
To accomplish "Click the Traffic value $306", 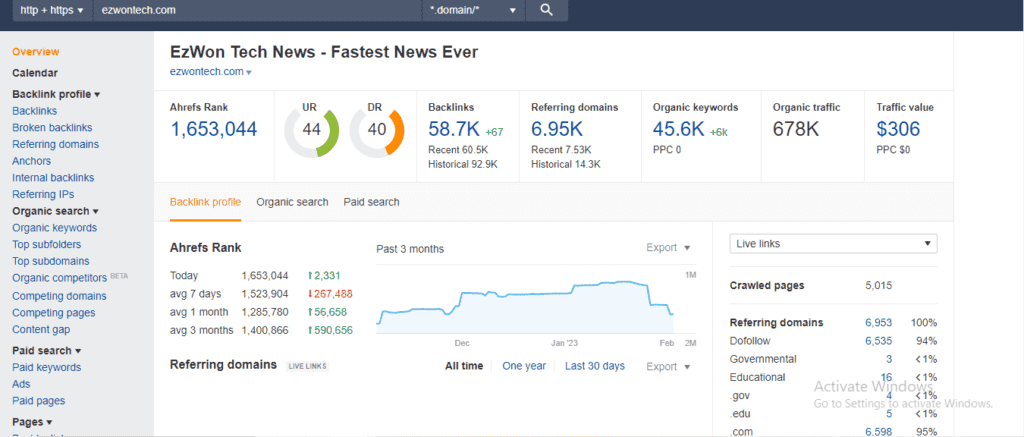I will point(899,129).
